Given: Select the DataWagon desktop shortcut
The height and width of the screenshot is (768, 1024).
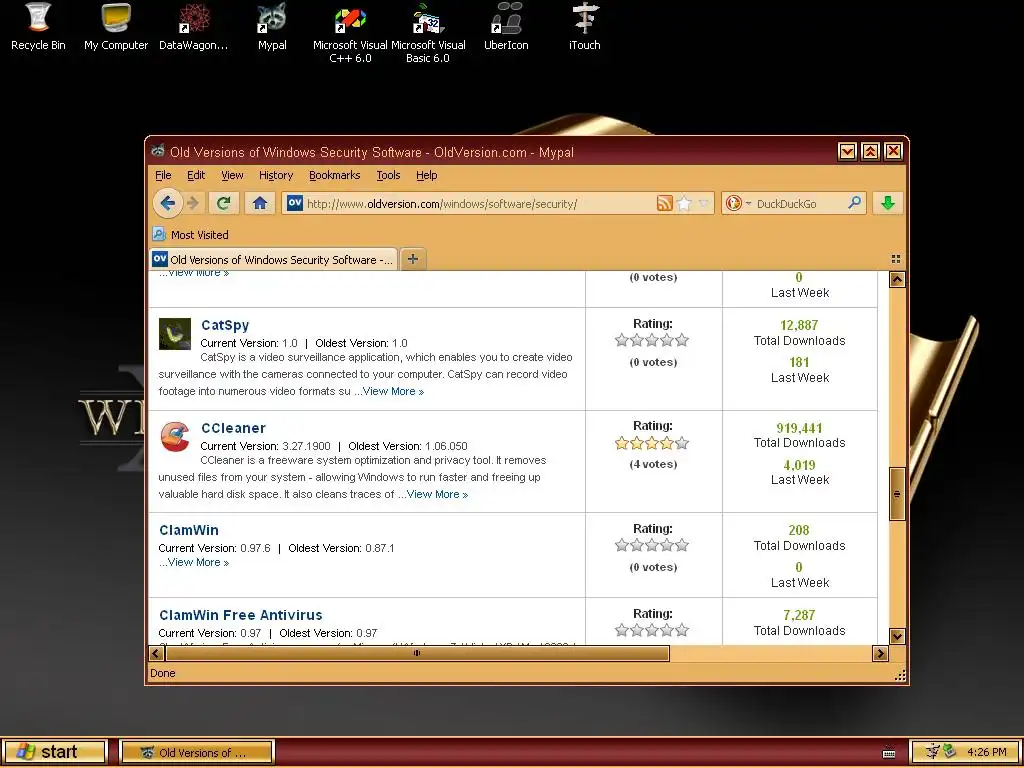Looking at the screenshot, I should 193,26.
